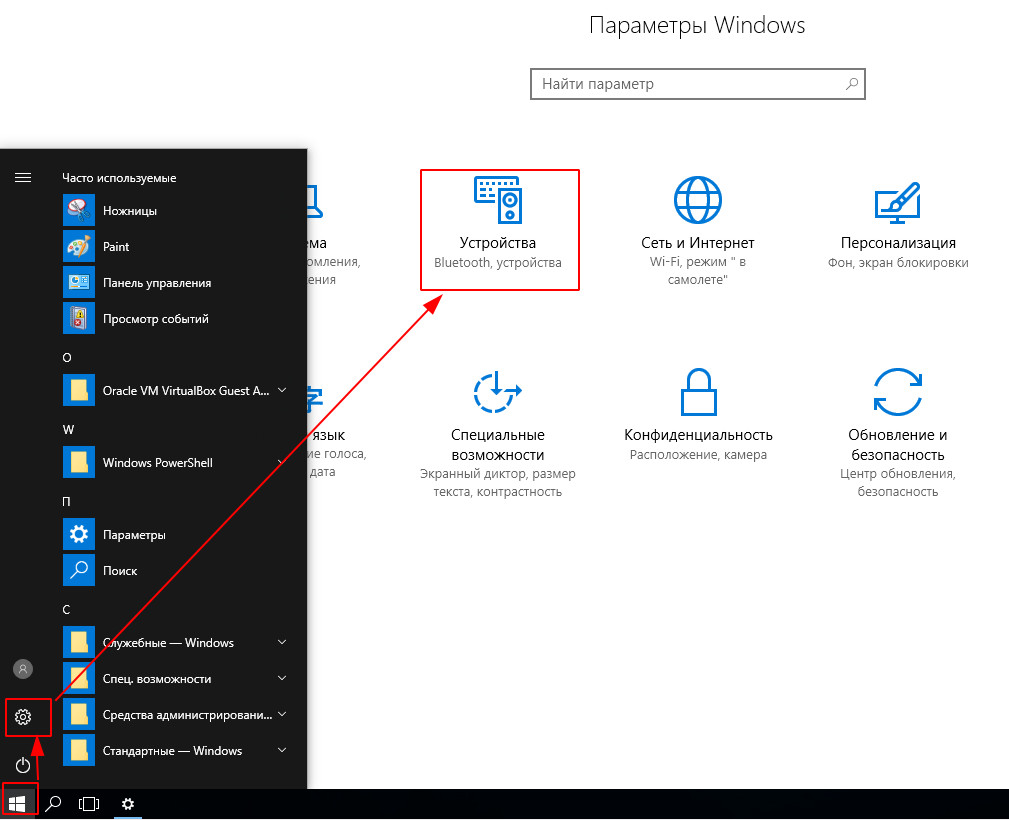Click the hamburger menu at top of Start

click(23, 178)
